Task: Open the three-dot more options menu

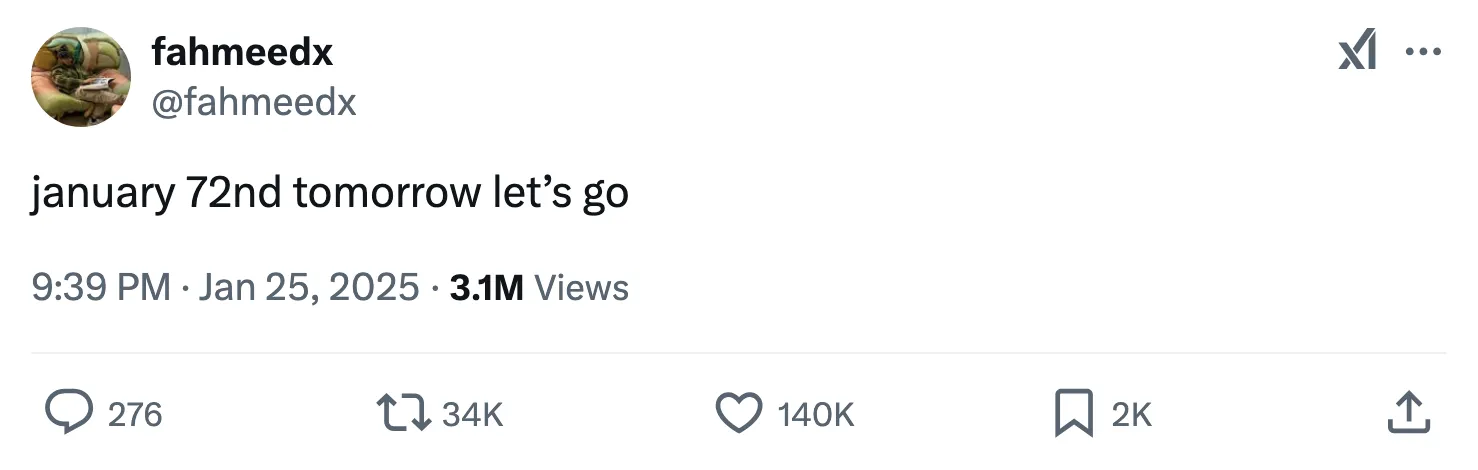Action: (1424, 52)
